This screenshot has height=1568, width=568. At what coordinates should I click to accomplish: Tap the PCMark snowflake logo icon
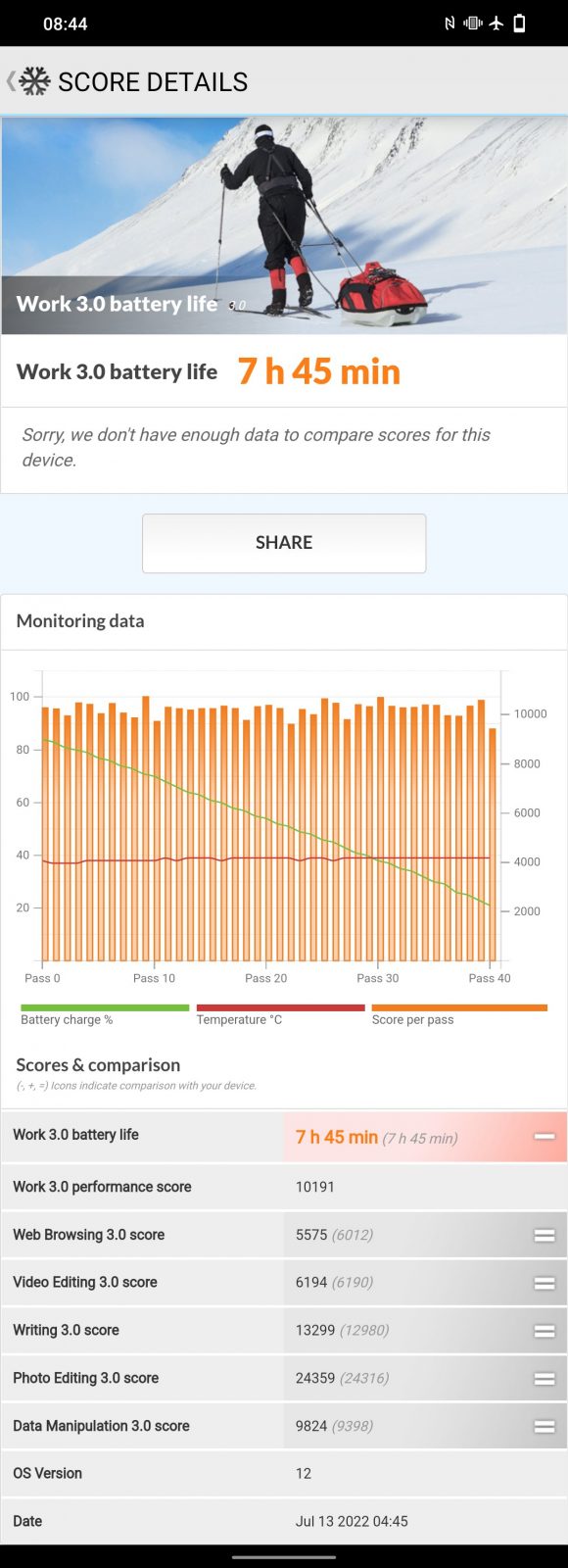pyautogui.click(x=34, y=81)
